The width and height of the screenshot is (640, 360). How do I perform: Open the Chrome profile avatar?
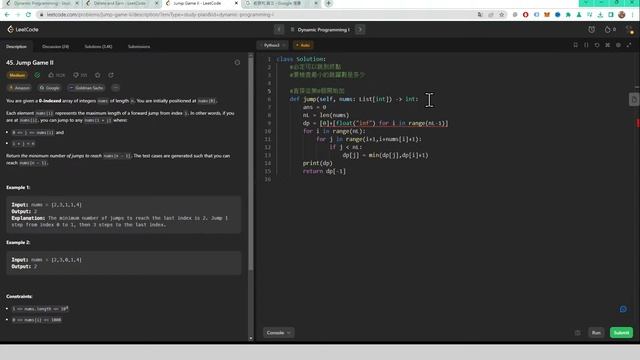click(622, 15)
